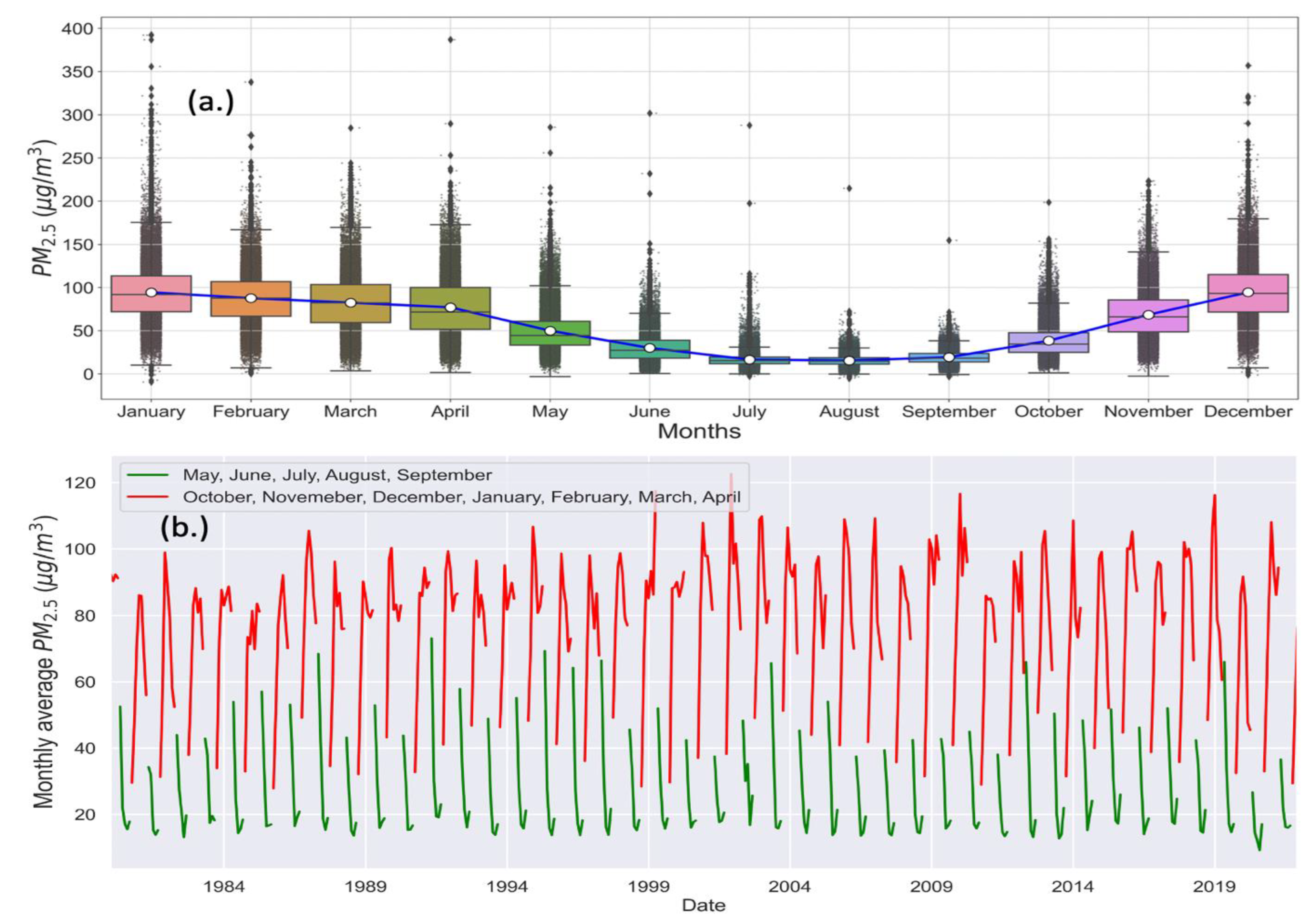
Task: Click the 1999 tick label
Action: click(x=649, y=887)
